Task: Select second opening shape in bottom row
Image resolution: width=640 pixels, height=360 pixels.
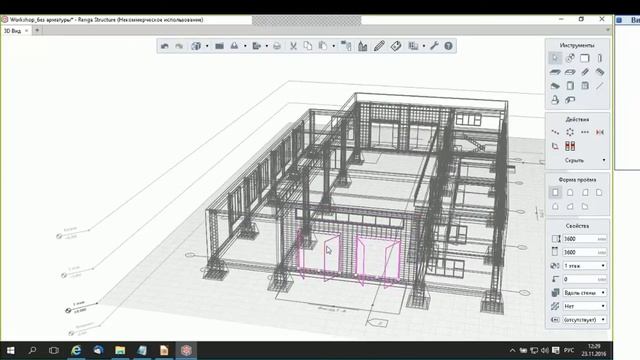Action: point(570,207)
